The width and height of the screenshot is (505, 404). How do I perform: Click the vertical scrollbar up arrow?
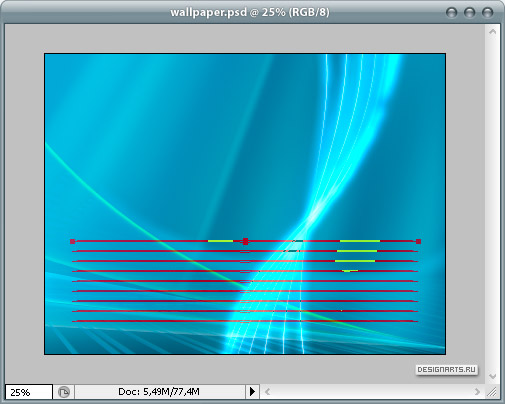[x=492, y=32]
